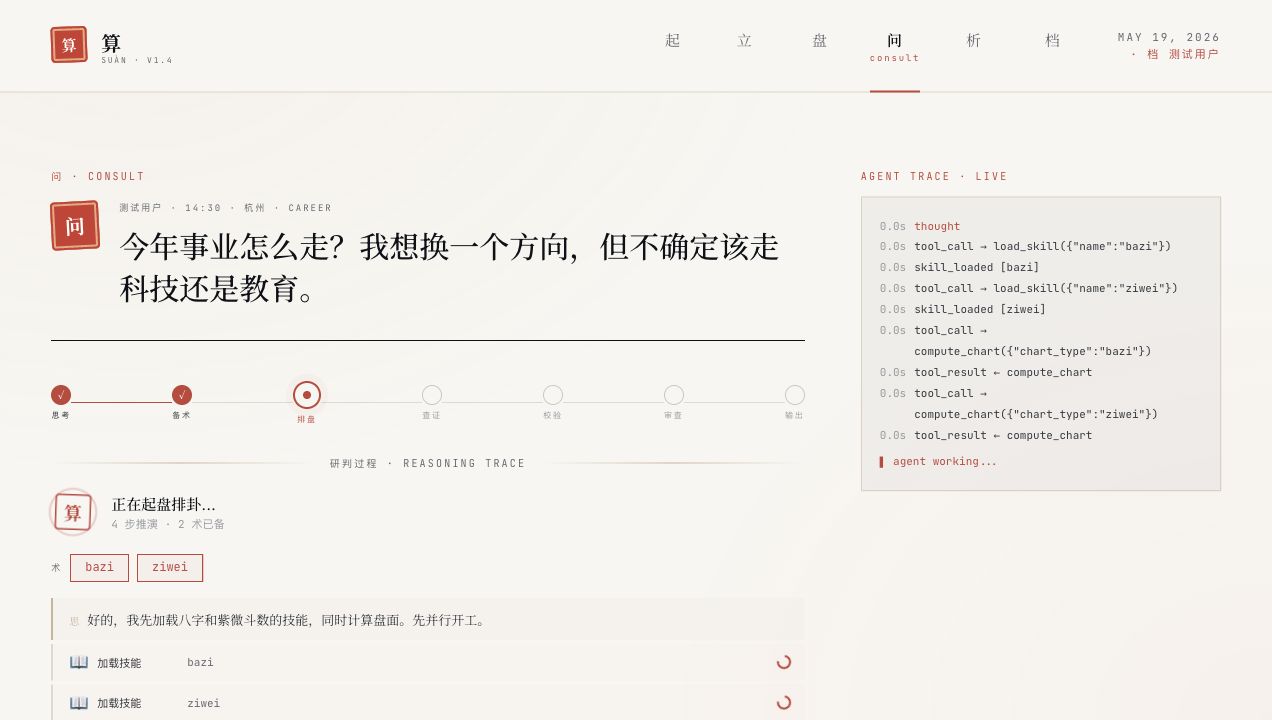Open the 起 navigation tab
1272x720 pixels.
tap(673, 41)
